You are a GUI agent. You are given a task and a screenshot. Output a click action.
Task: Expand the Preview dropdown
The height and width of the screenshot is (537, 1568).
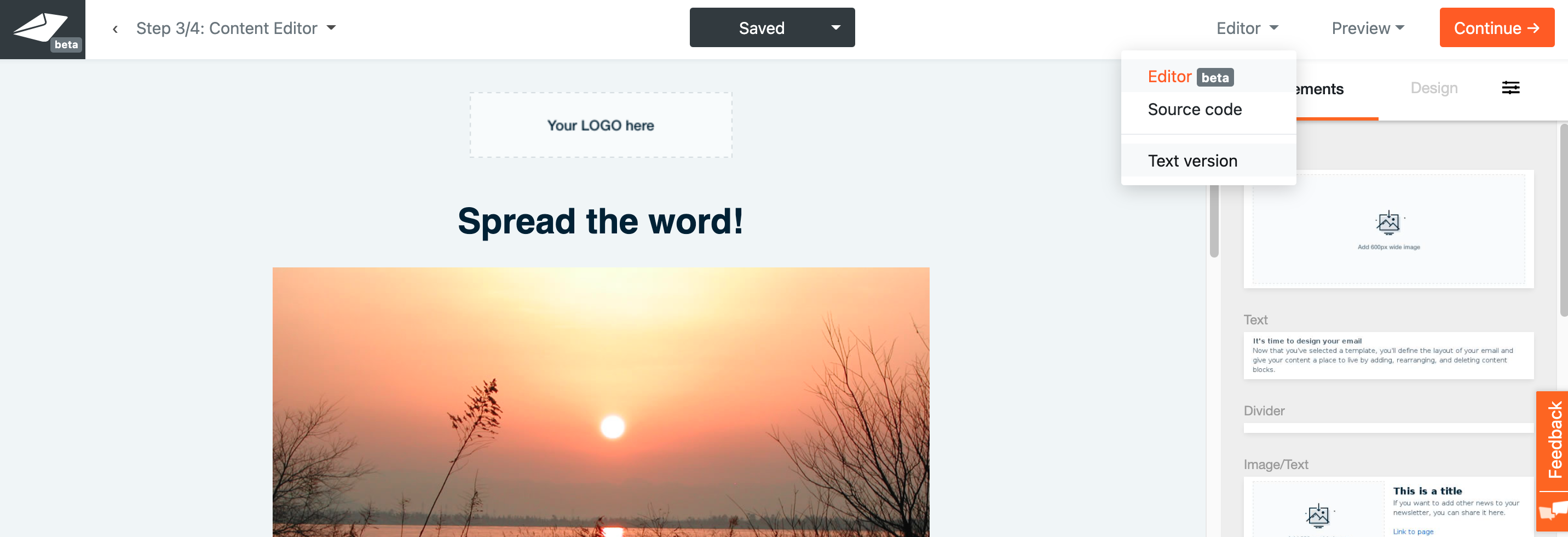[1368, 28]
